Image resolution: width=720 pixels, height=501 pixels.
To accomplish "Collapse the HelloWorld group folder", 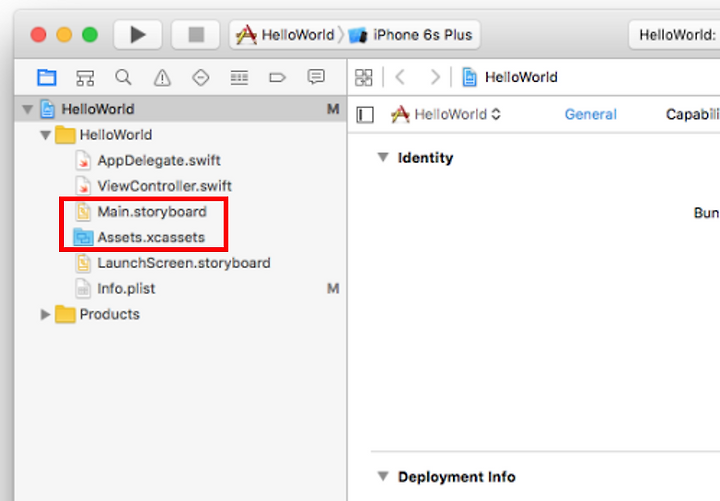I will coord(45,135).
